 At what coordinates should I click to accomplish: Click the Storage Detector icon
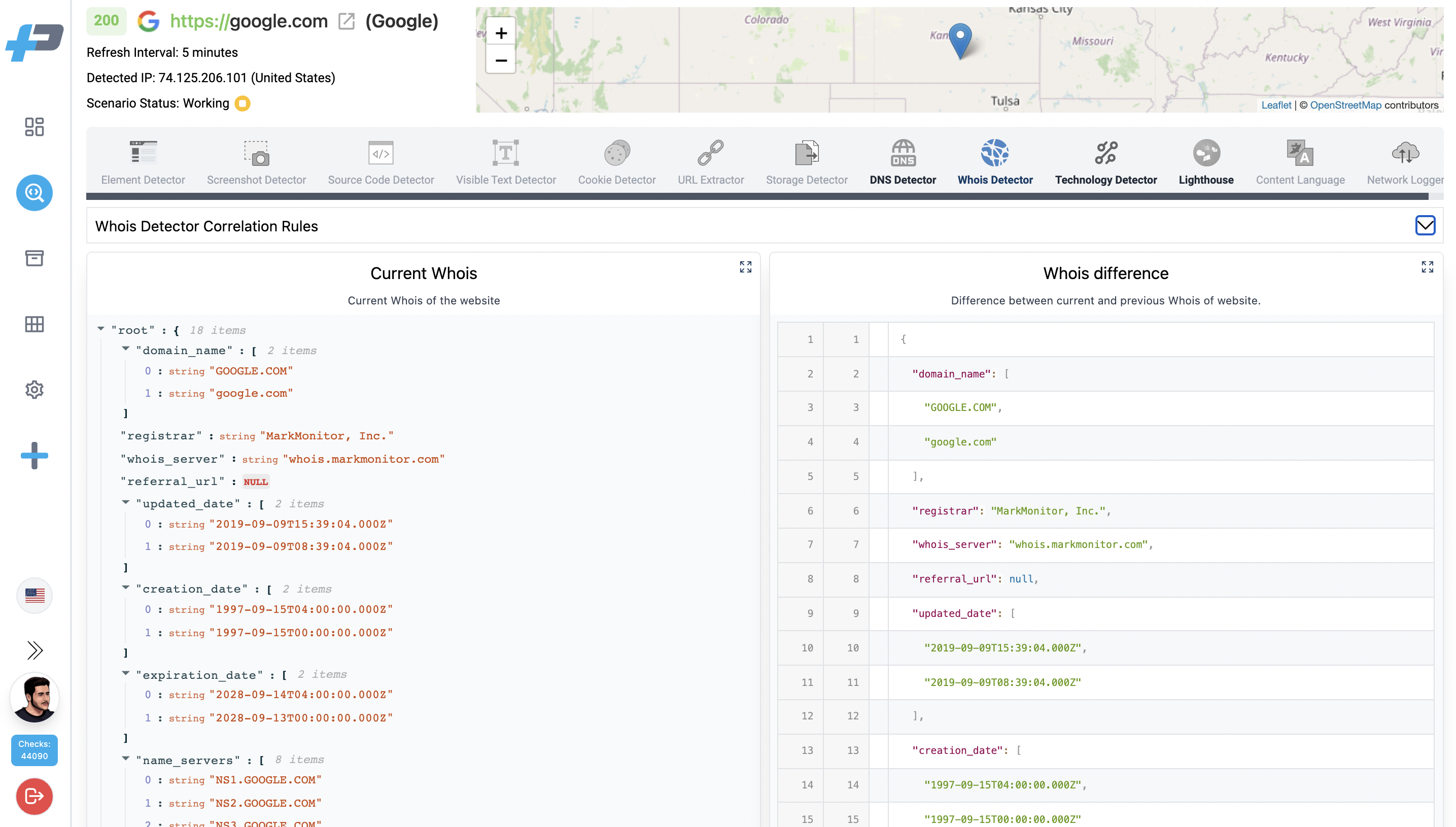pyautogui.click(x=806, y=153)
